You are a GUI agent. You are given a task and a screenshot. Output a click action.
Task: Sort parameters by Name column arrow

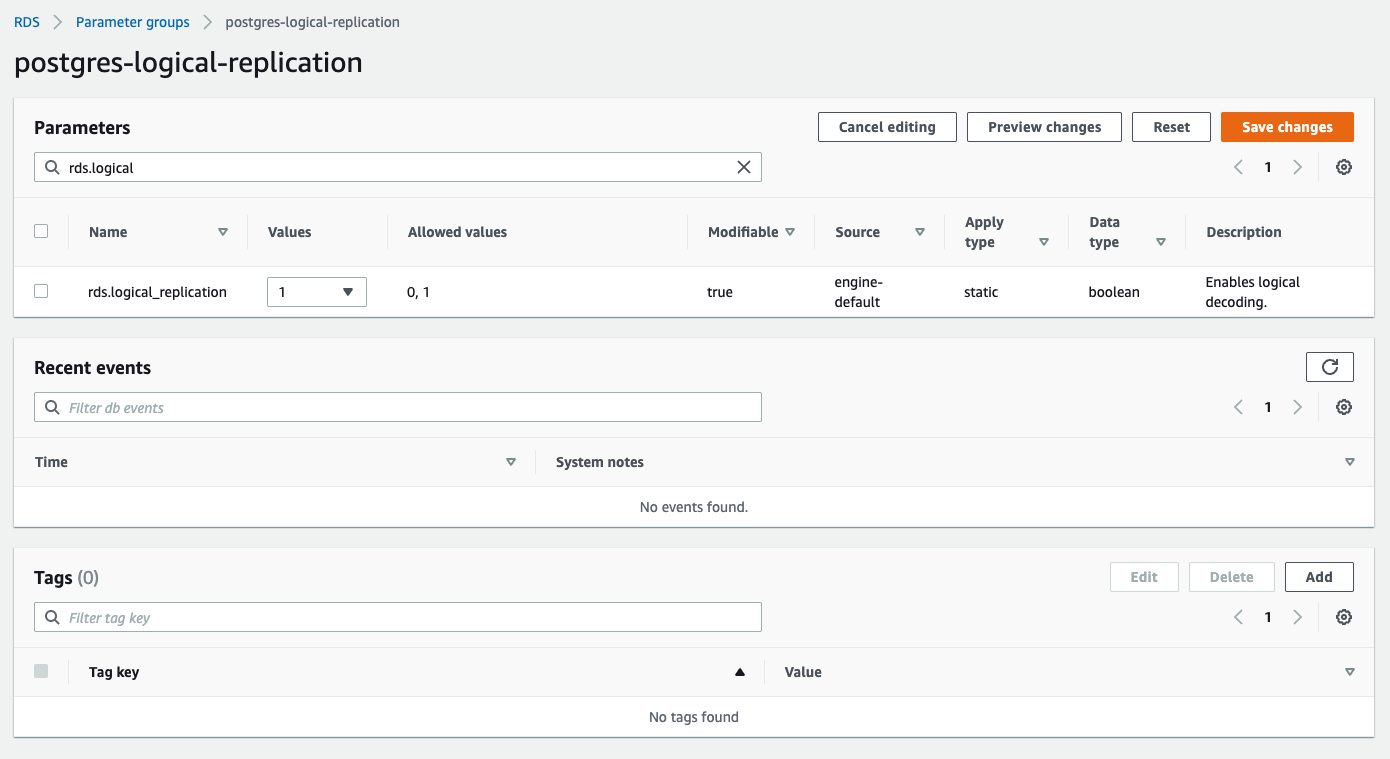(x=223, y=232)
